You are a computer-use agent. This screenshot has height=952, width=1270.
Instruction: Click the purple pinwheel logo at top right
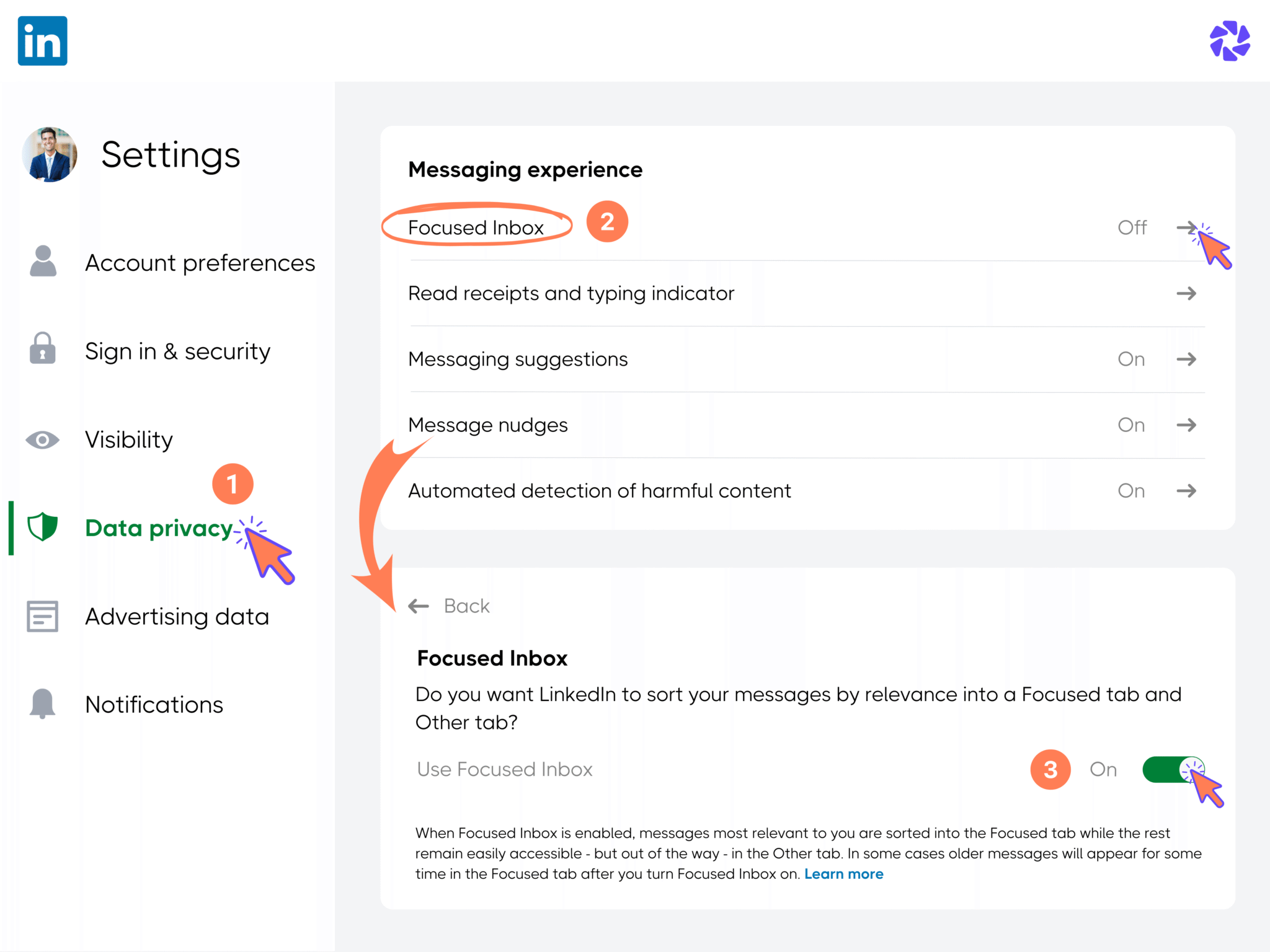tap(1230, 41)
